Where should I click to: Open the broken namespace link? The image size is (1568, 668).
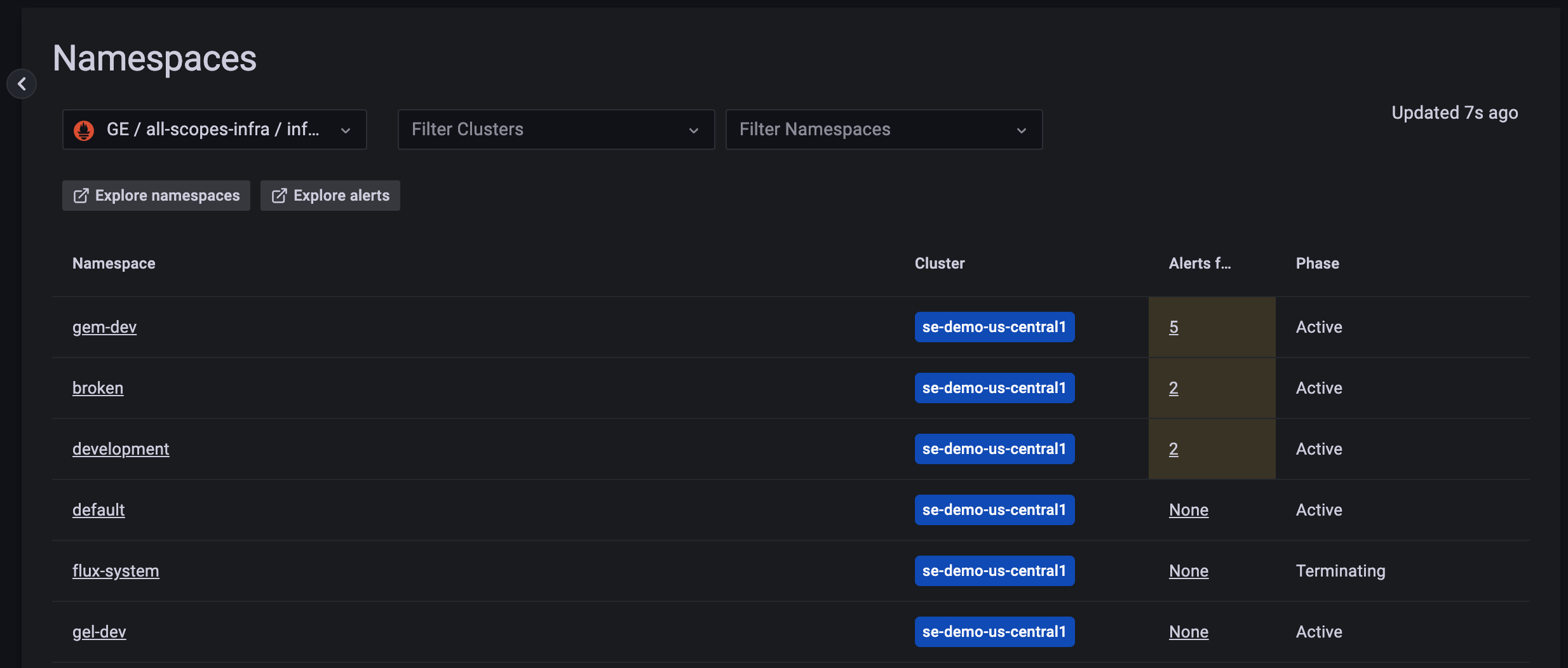(98, 387)
